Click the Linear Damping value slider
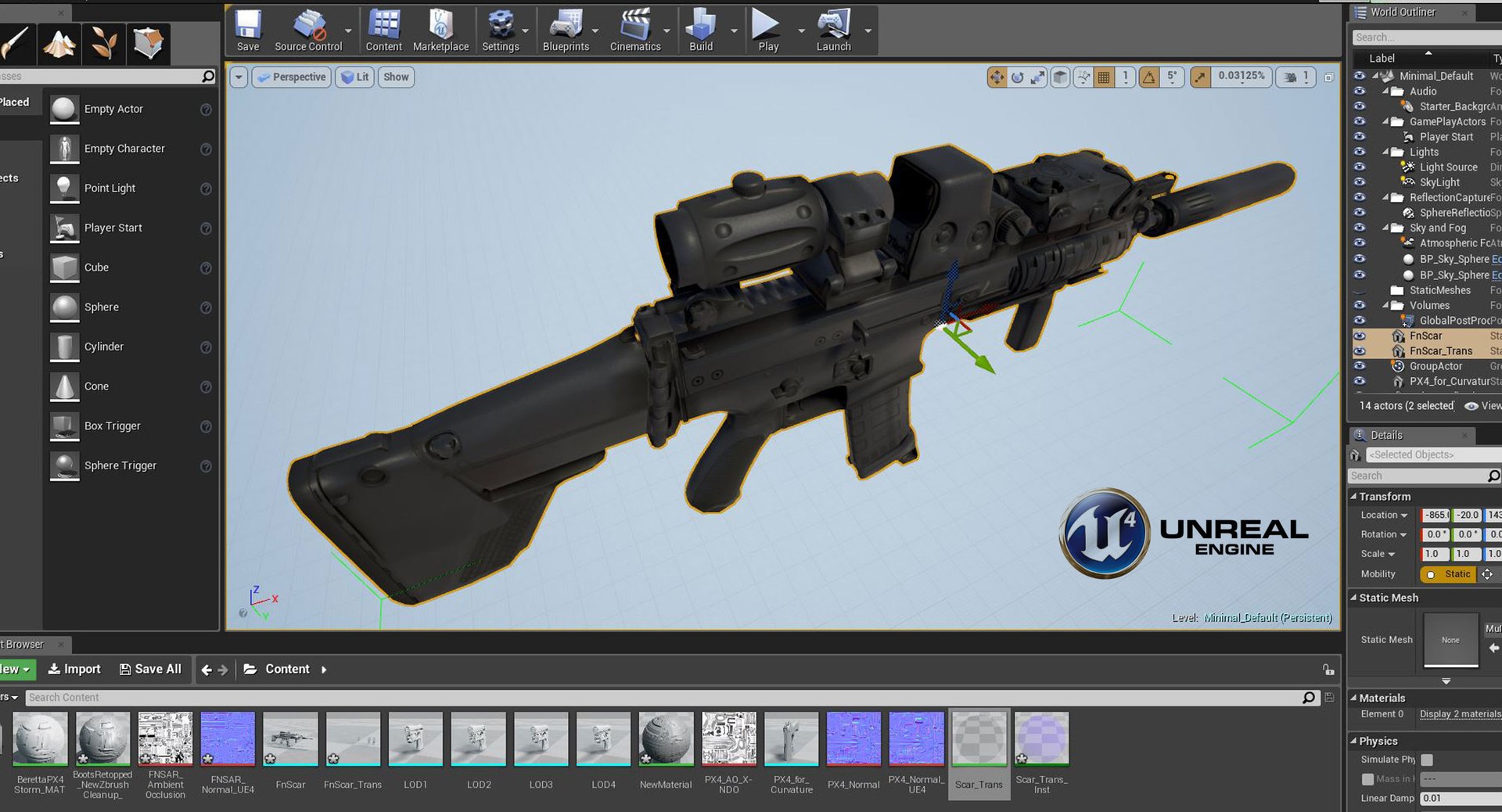Viewport: 1502px width, 812px height. (1461, 799)
